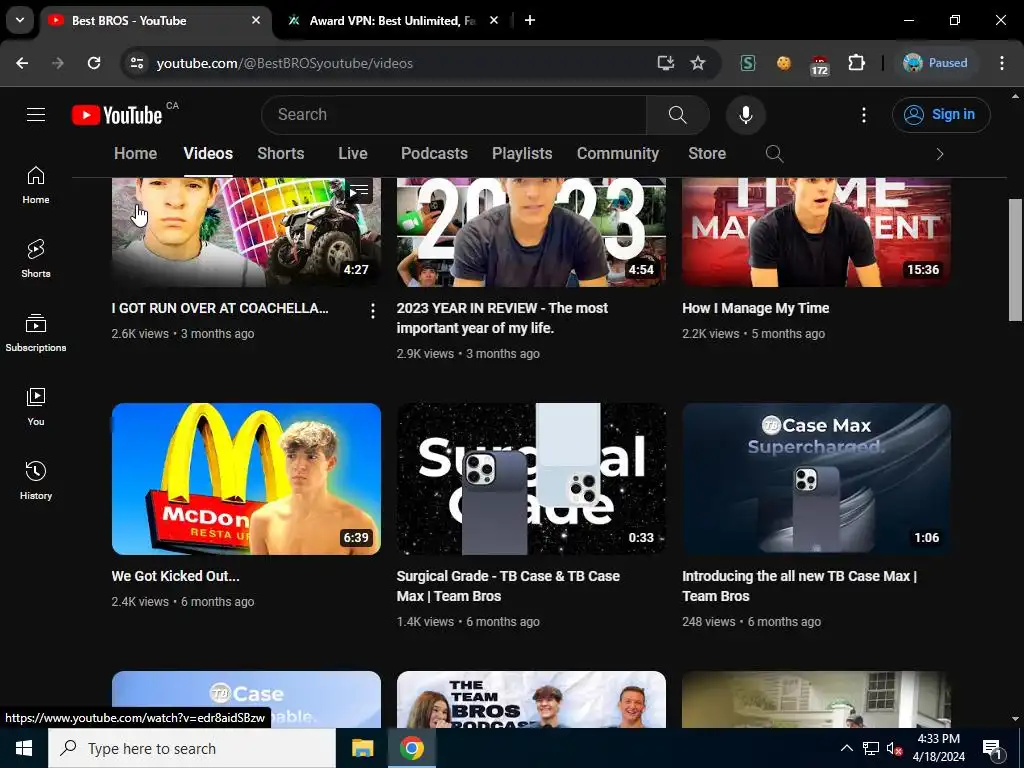Activate voice search microphone

click(x=745, y=115)
